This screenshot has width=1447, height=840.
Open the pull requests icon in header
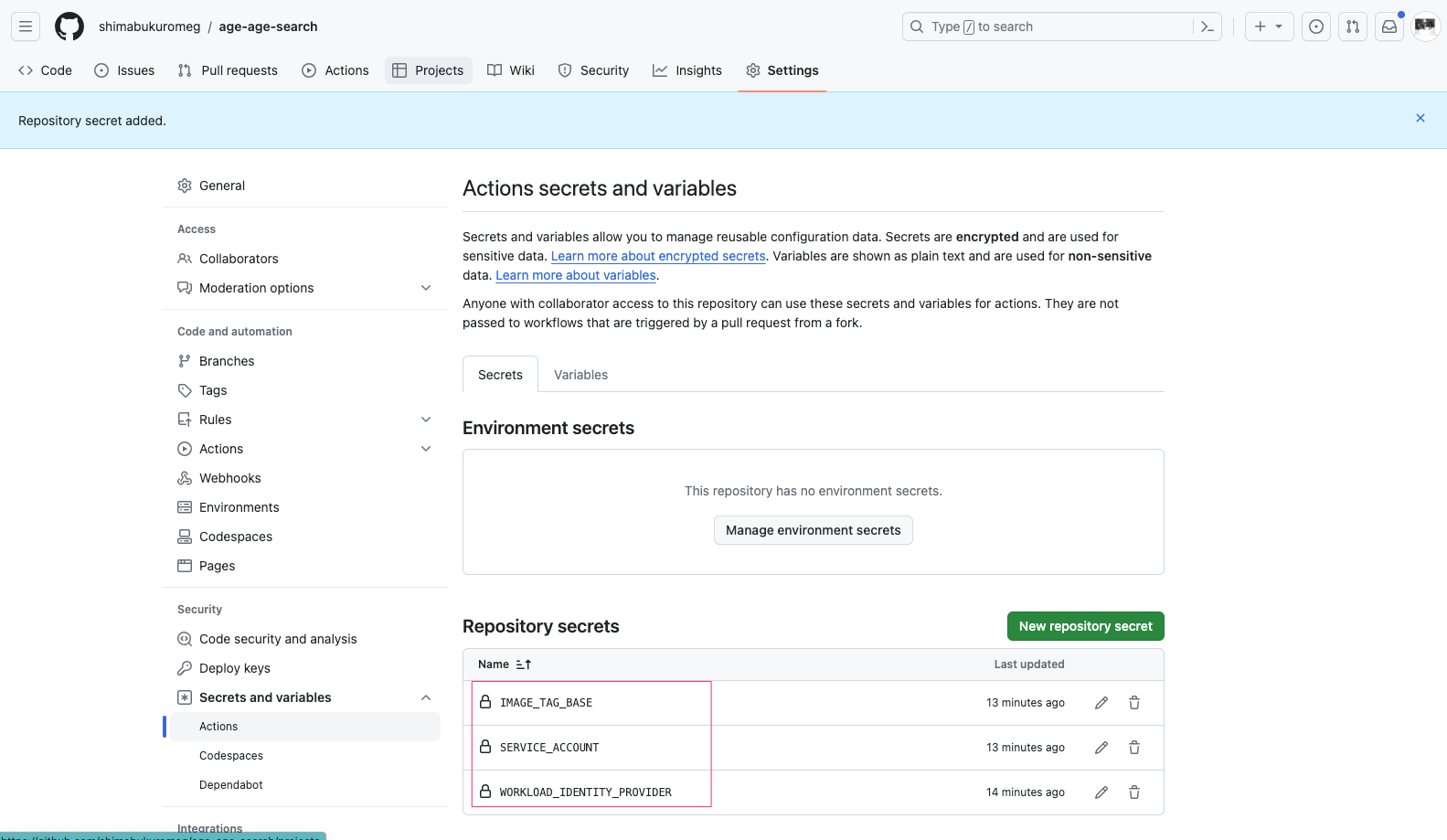point(1353,27)
